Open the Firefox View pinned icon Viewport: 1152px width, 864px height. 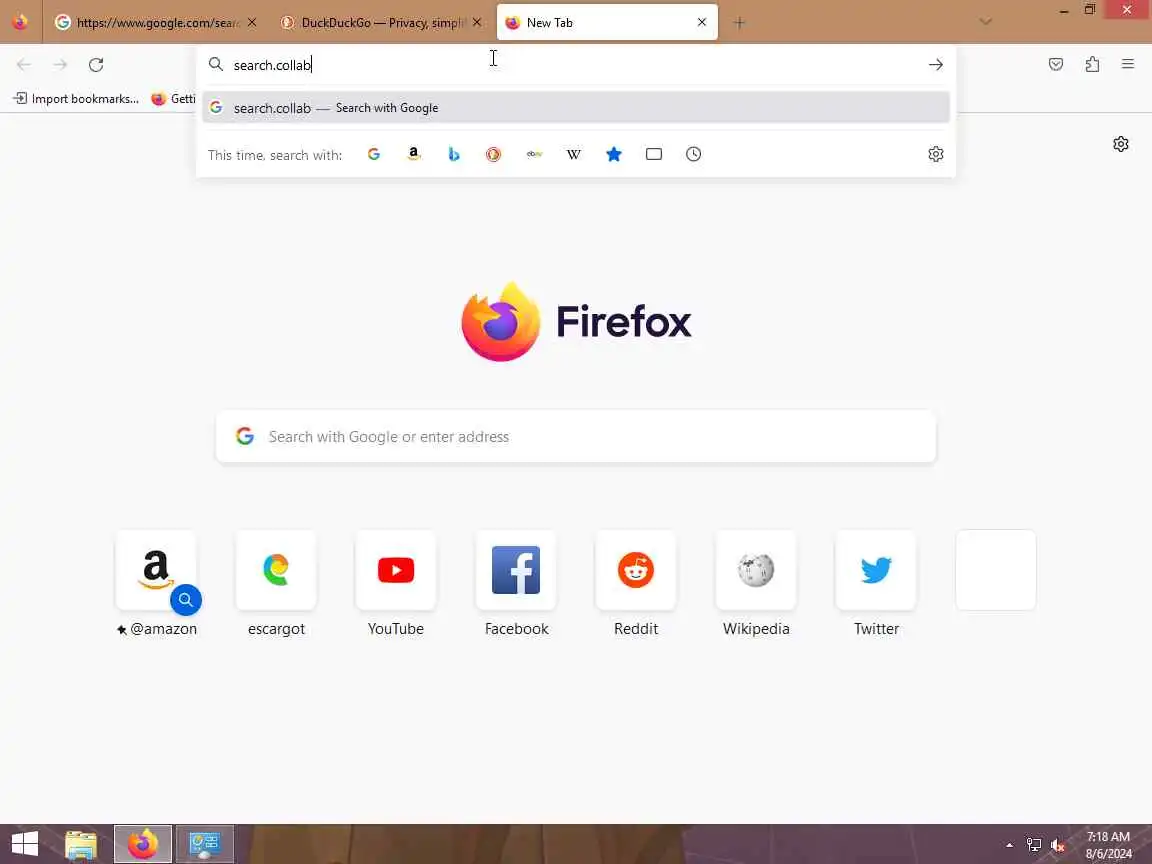[20, 22]
